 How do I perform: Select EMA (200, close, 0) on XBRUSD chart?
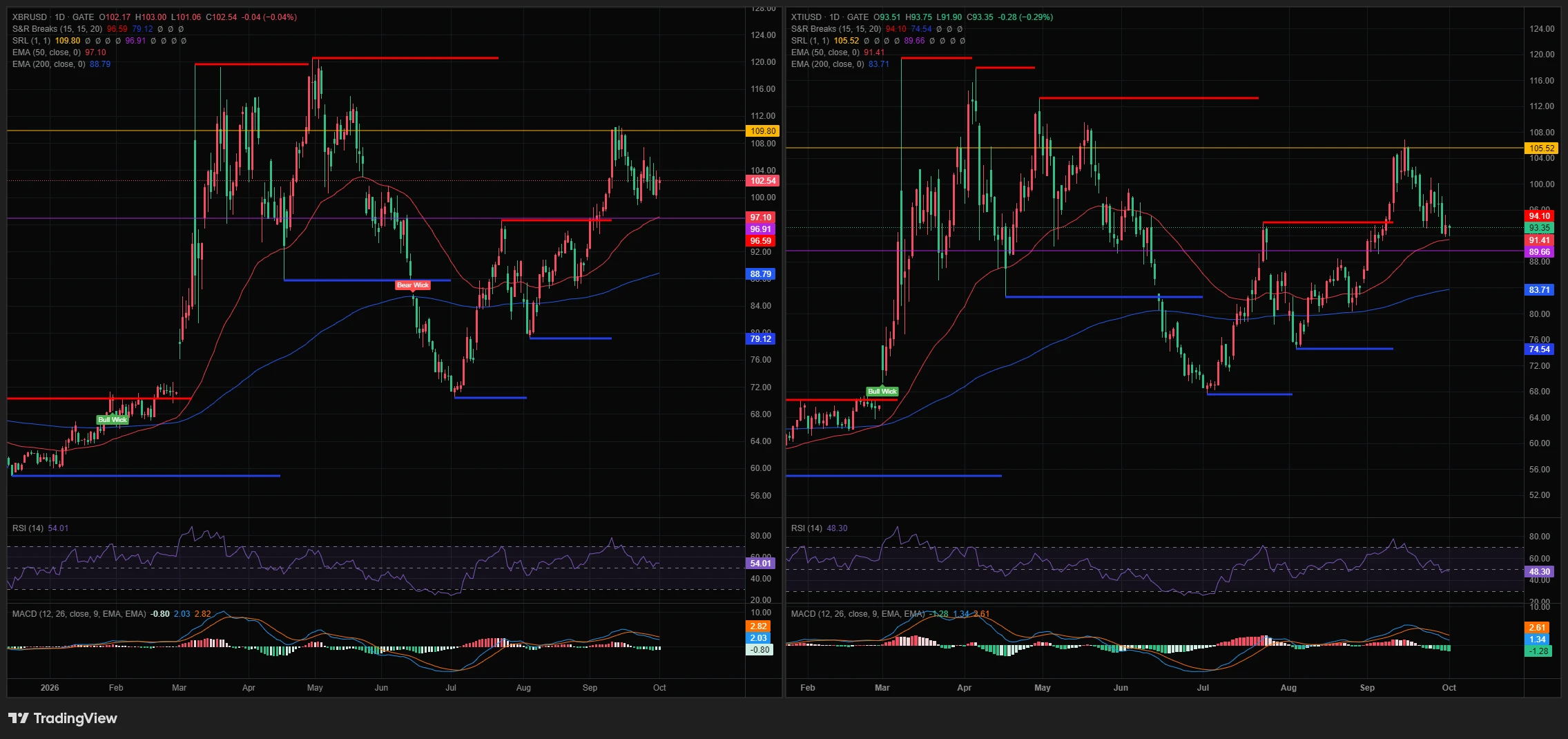tap(49, 64)
